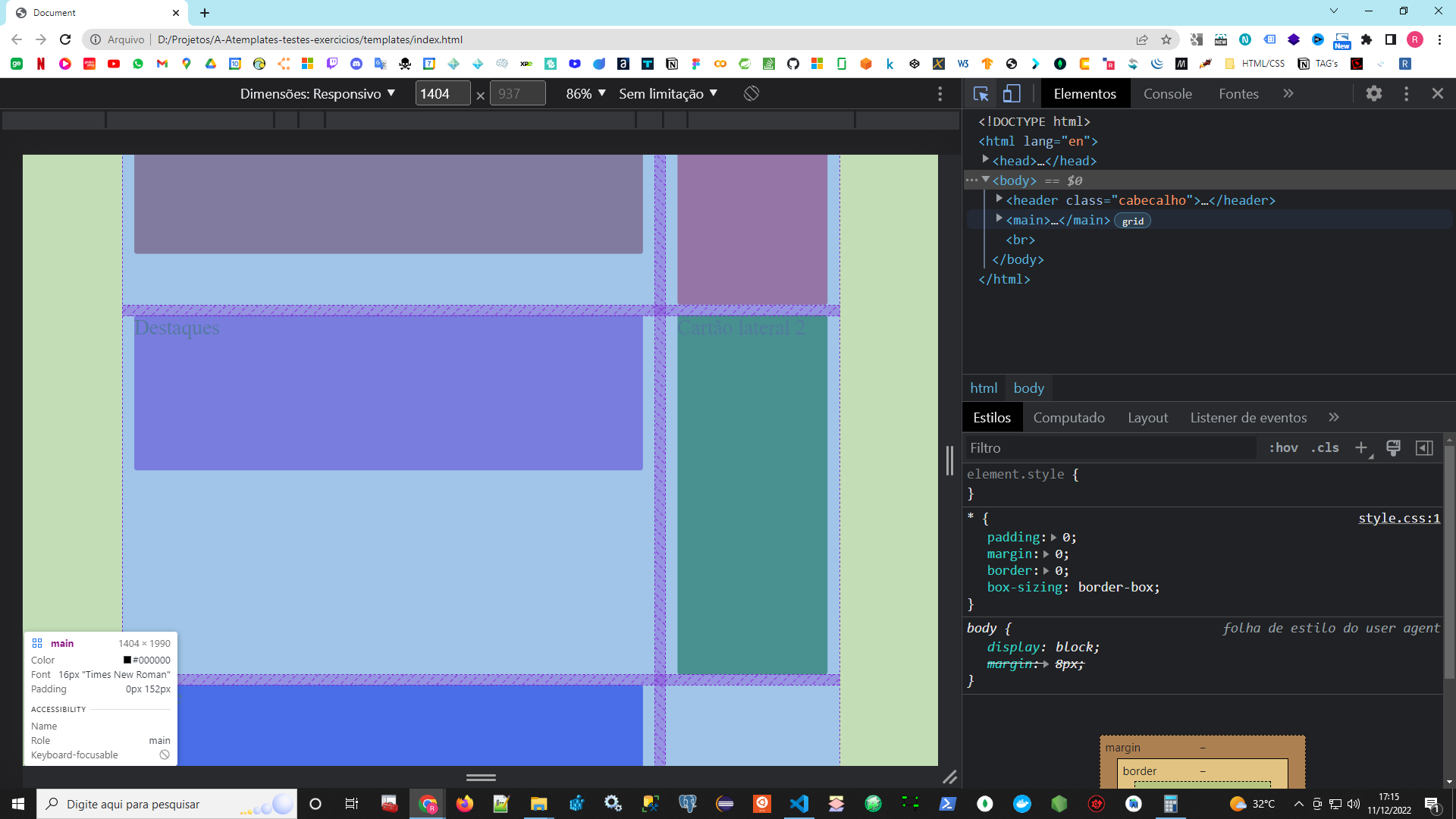Expand border shorthand triangle
Screen dimensions: 1456x819
1046,571
